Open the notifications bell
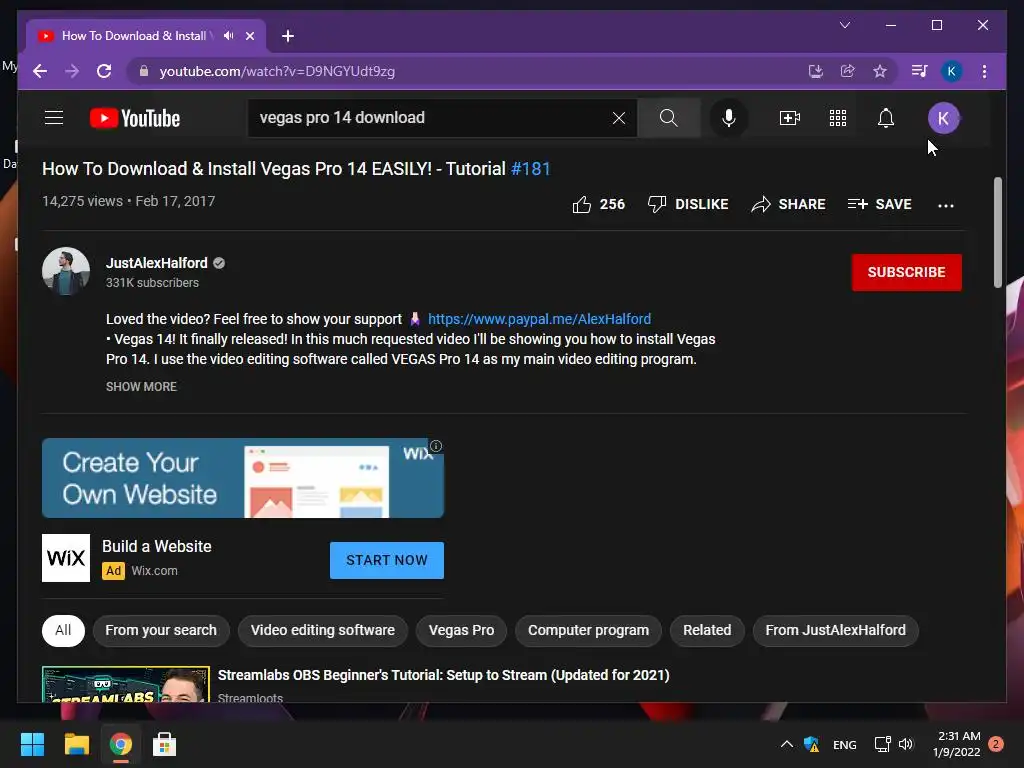1024x768 pixels. [886, 118]
